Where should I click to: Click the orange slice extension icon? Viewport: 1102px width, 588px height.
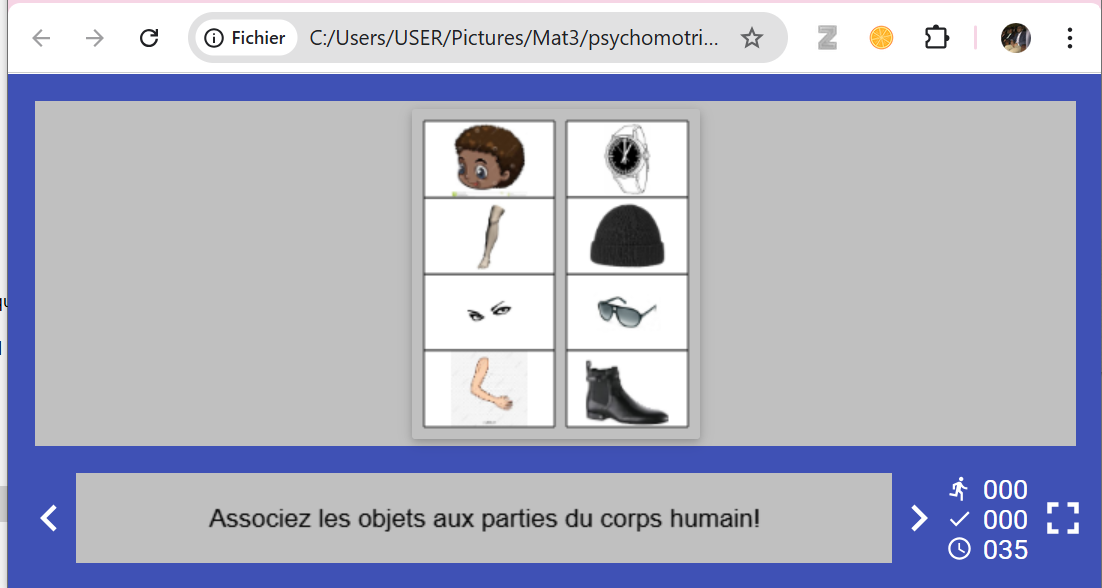coord(881,37)
